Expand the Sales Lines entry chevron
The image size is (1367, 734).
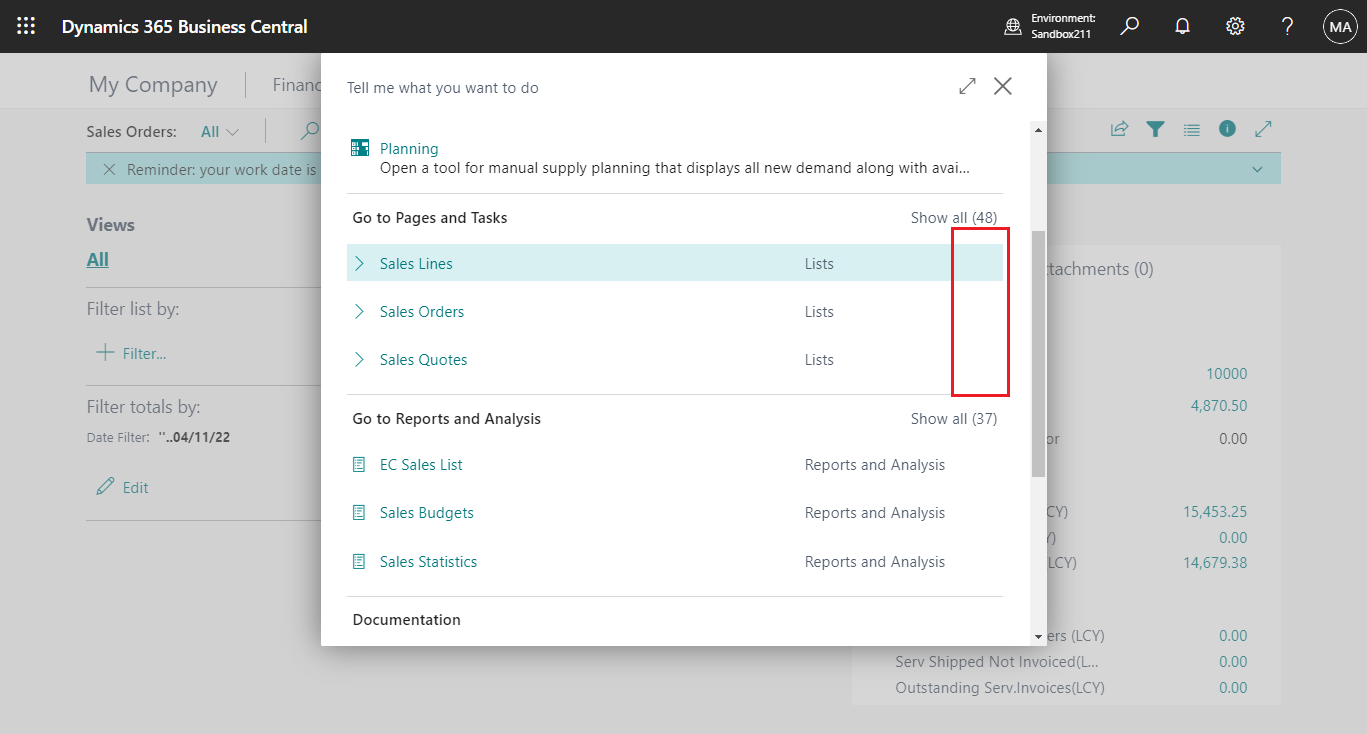tap(360, 263)
